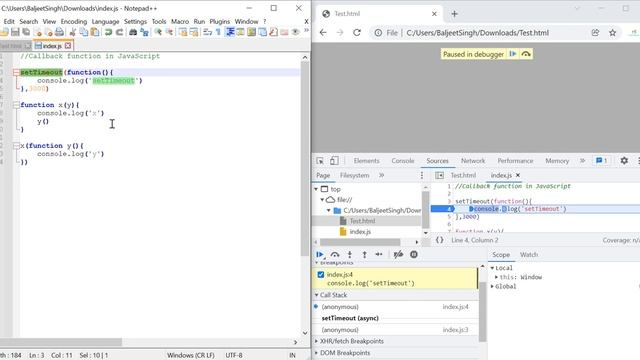The image size is (640, 360).
Task: Toggle pause on exceptions icon
Action: tap(413, 254)
